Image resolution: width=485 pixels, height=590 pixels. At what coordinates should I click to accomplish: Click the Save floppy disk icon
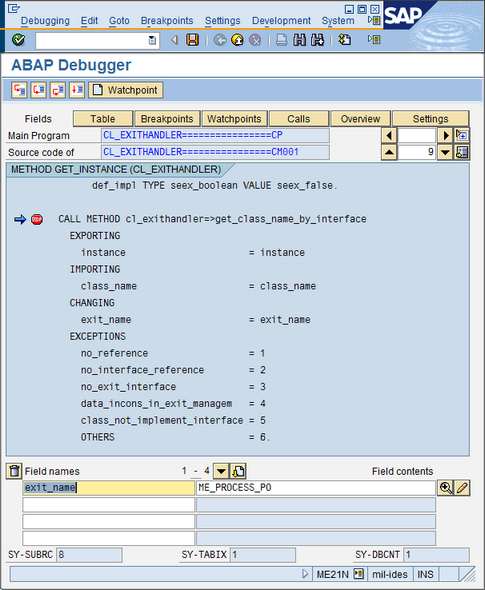click(x=192, y=40)
